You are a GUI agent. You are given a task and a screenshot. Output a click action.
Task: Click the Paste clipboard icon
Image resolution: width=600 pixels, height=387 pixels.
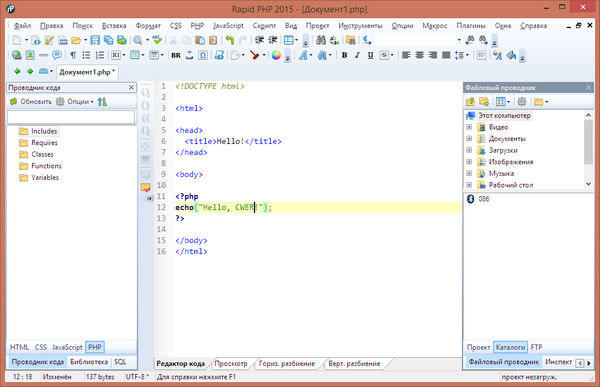pos(199,40)
